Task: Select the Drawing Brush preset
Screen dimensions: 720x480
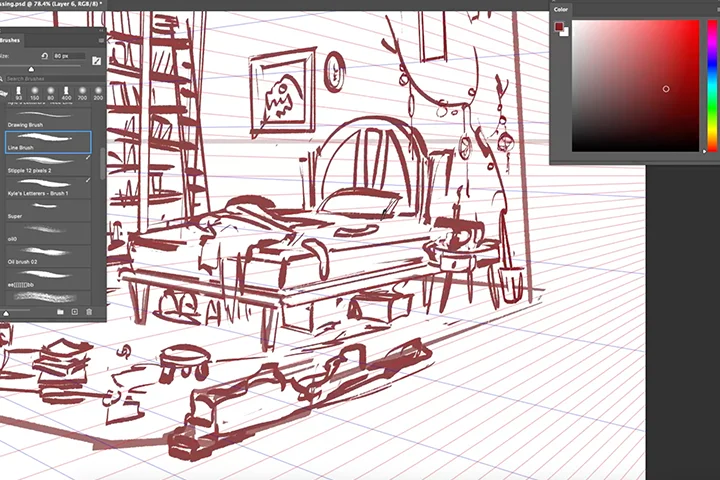Action: click(48, 119)
